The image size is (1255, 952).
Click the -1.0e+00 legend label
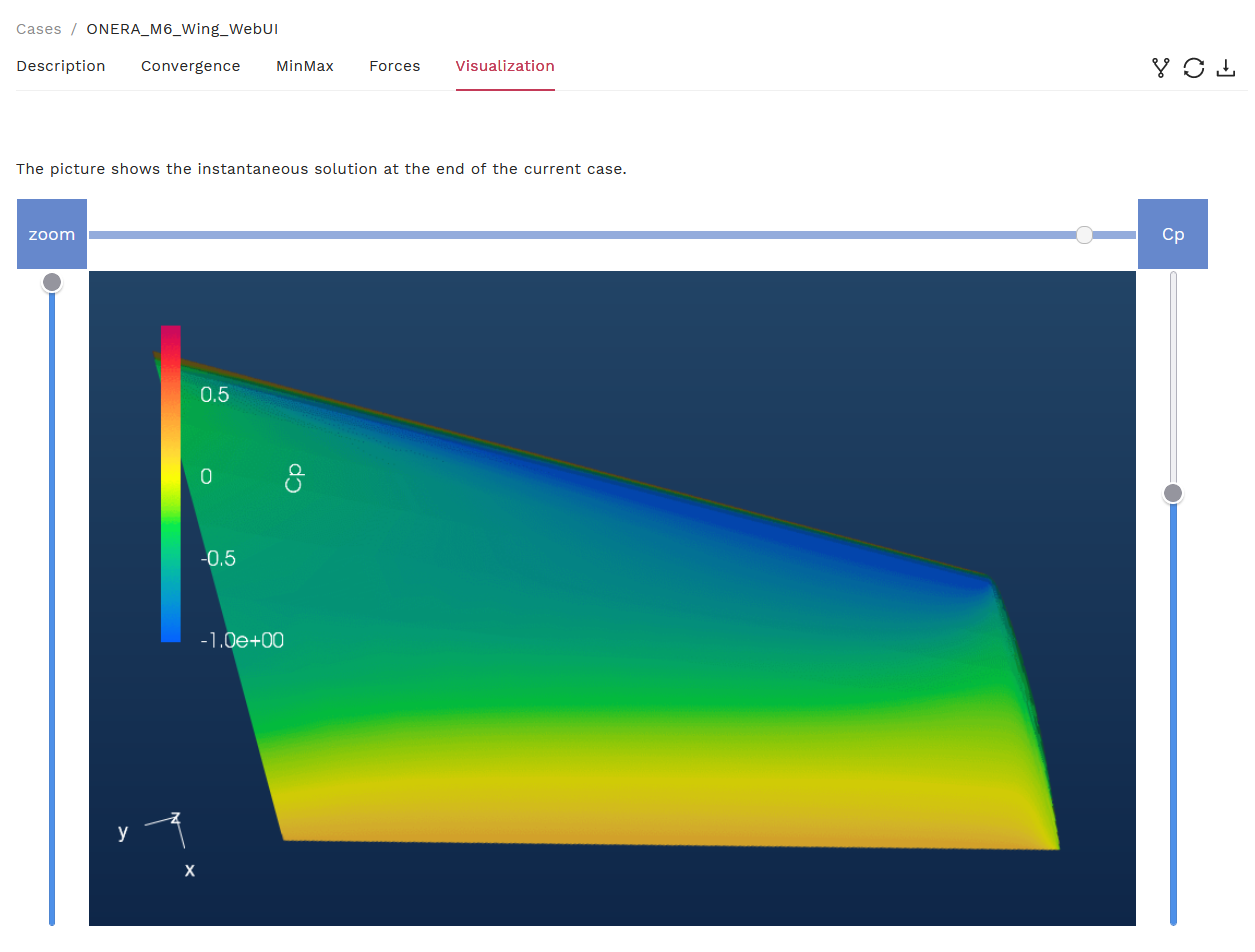click(x=242, y=640)
